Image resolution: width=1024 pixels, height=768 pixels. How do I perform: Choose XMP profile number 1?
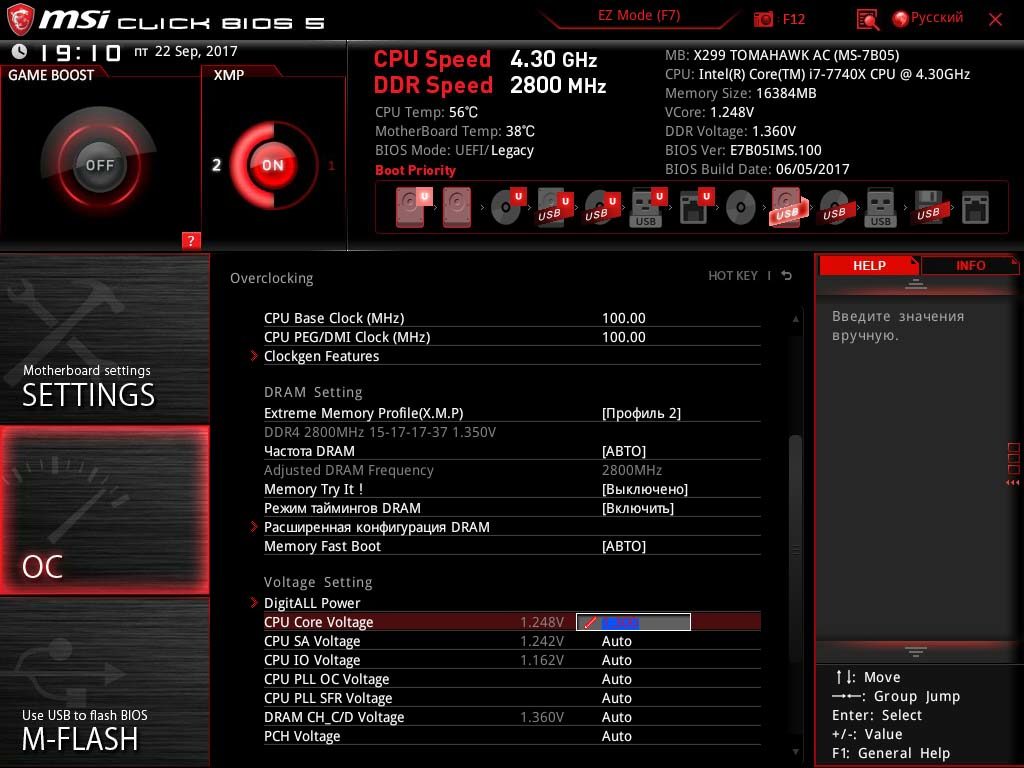point(331,166)
